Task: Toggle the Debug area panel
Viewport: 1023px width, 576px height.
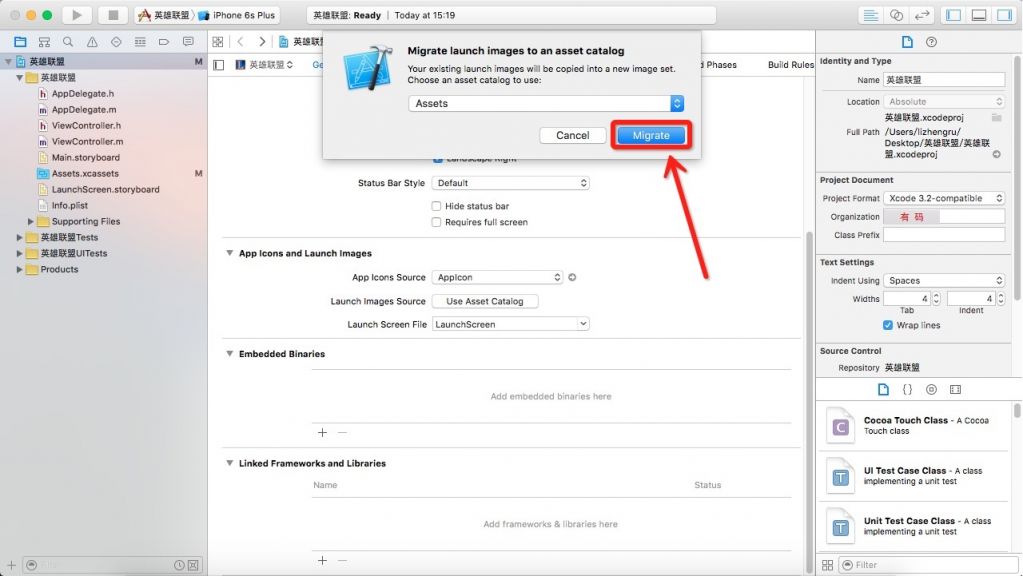Action: point(979,15)
